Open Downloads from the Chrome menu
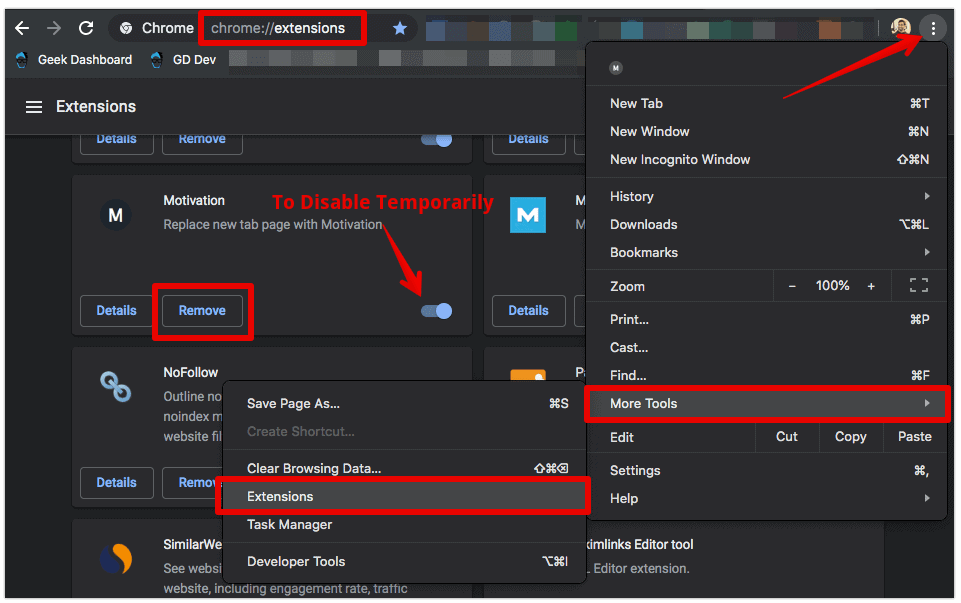The width and height of the screenshot is (961, 603). click(765, 225)
